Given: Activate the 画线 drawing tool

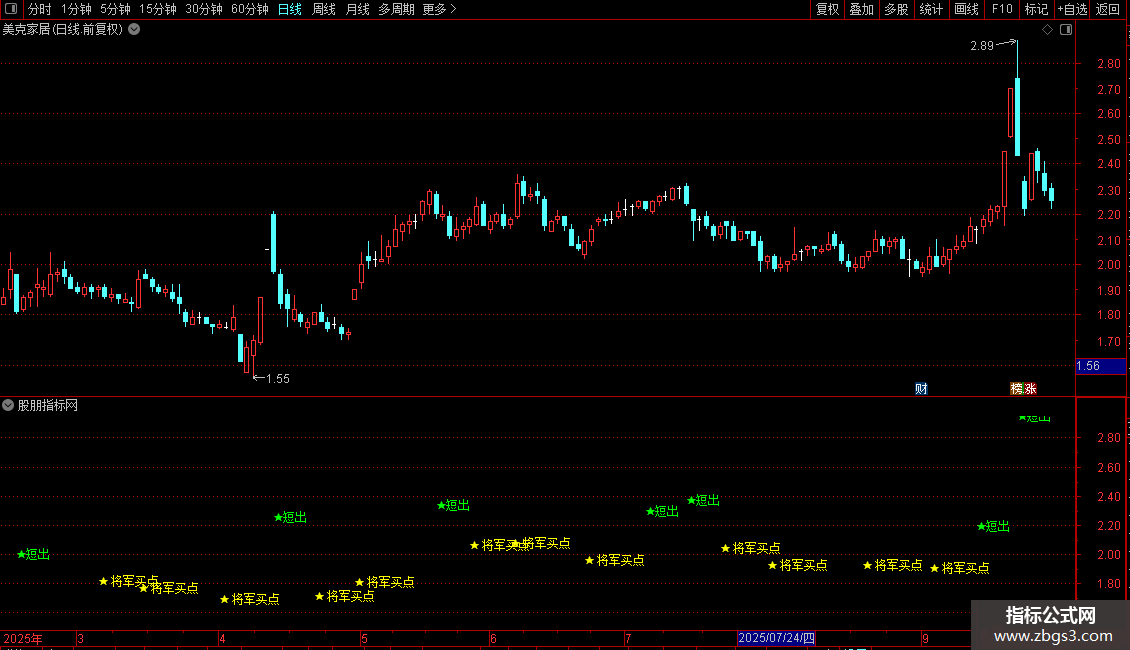Looking at the screenshot, I should tap(966, 9).
